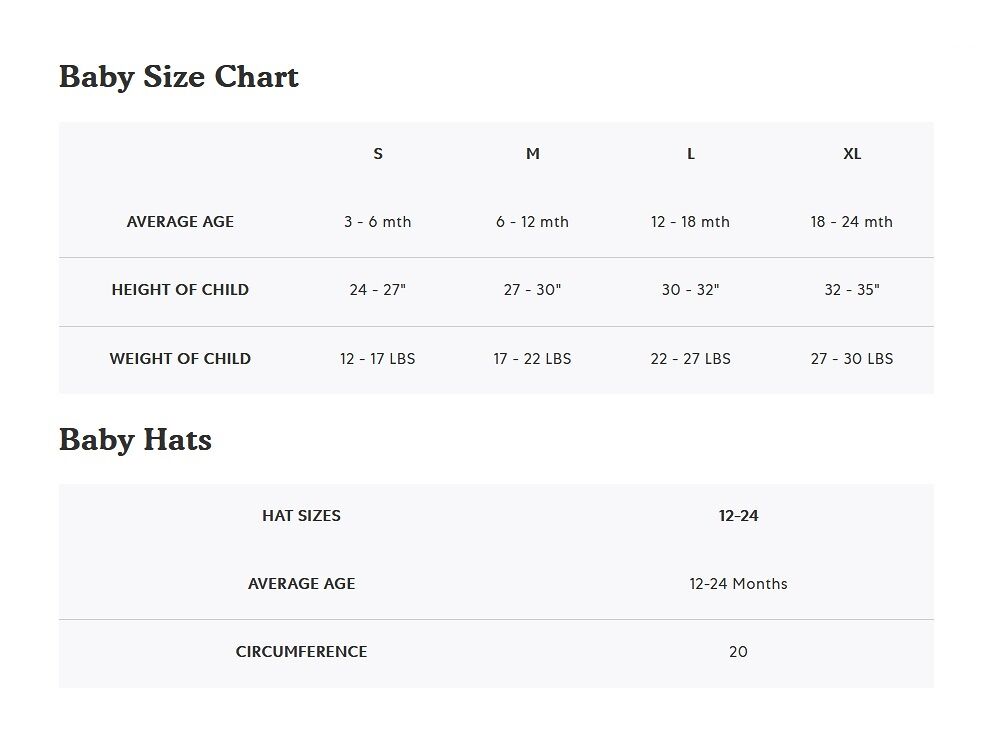Image resolution: width=994 pixels, height=750 pixels.
Task: Click the 3 - 6 mth age cell
Action: coord(378,222)
